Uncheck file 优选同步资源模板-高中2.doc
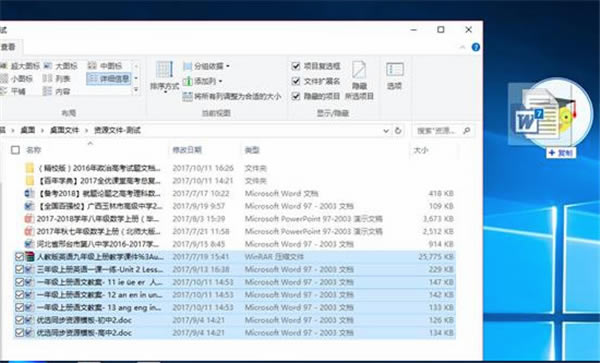Image resolution: width=600 pixels, height=363 pixels. pos(19,332)
